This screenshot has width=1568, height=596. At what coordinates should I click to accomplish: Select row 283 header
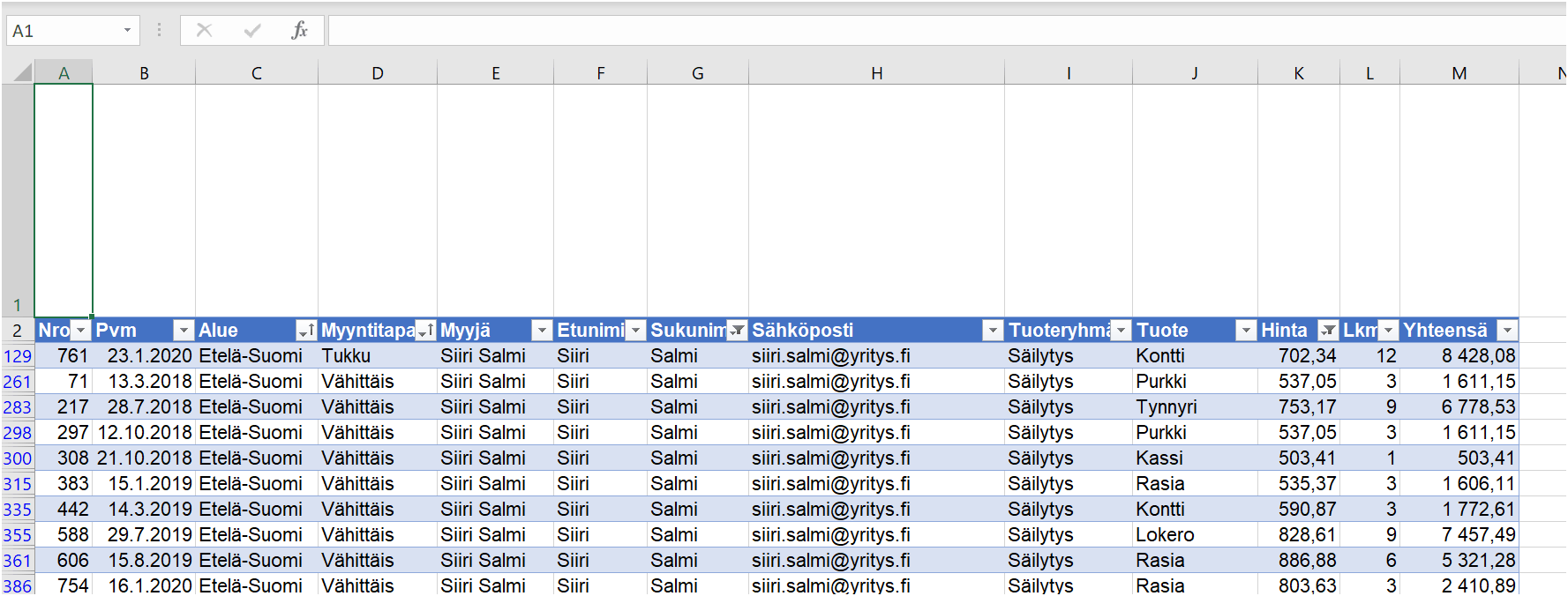click(x=18, y=407)
